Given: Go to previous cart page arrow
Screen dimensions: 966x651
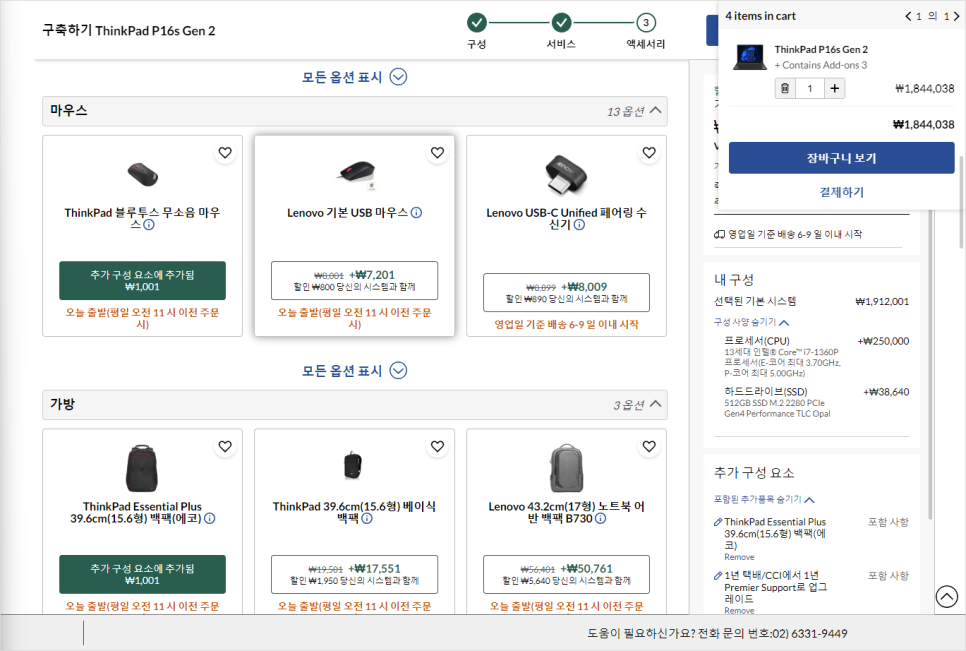Looking at the screenshot, I should click(x=908, y=16).
